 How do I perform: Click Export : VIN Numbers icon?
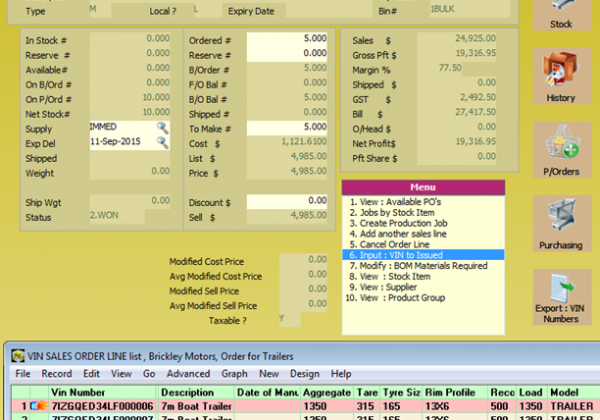click(x=562, y=297)
